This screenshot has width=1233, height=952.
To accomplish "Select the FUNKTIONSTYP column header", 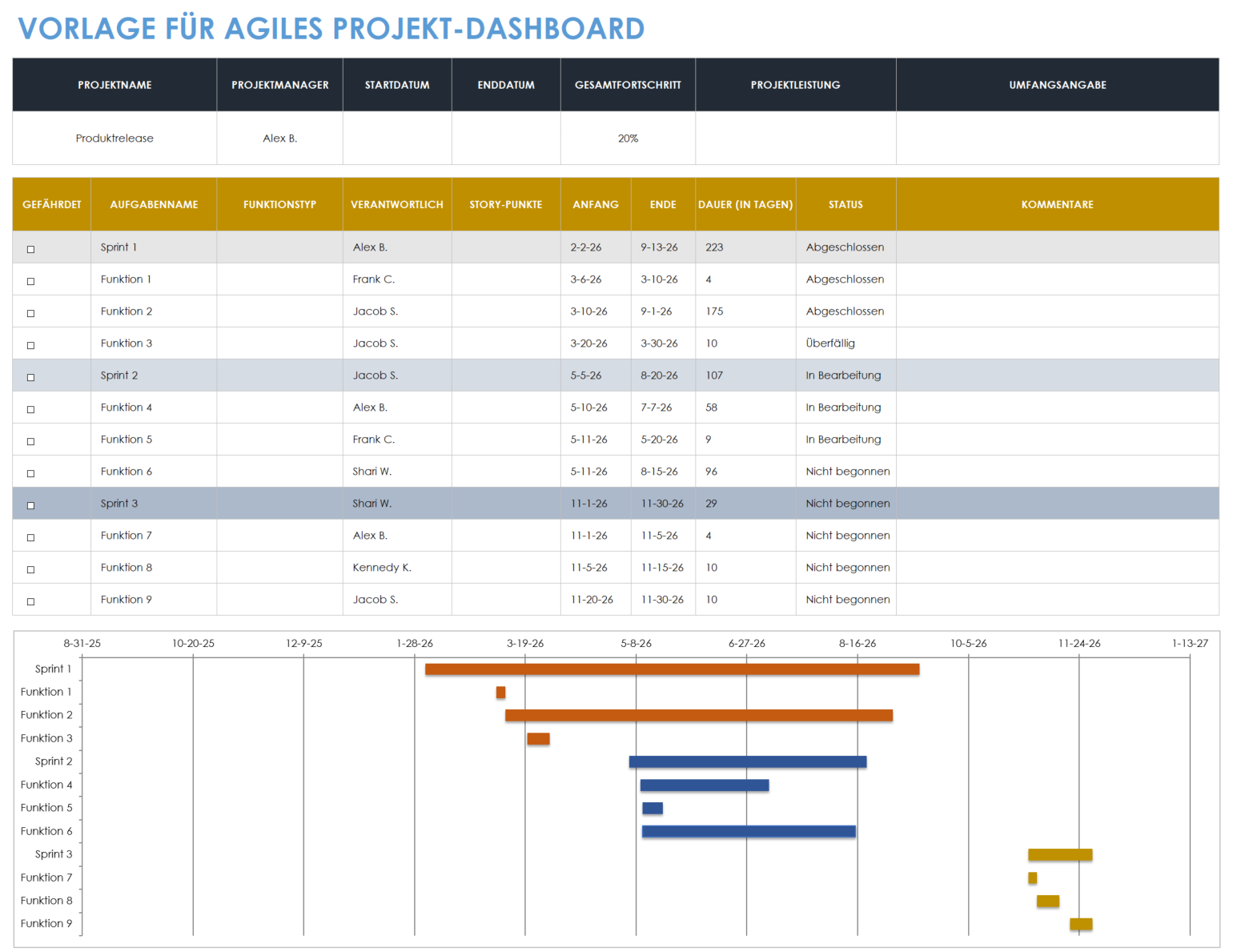I will pos(280,205).
